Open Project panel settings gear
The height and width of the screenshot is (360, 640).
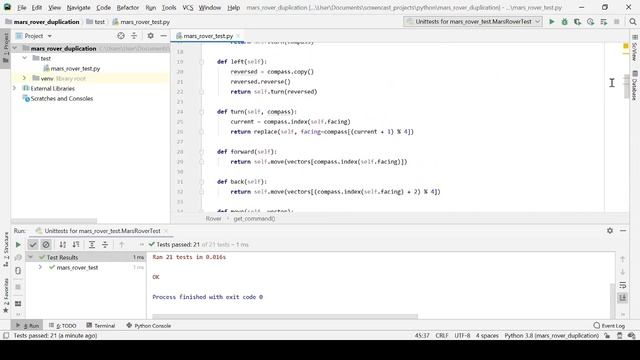click(x=151, y=36)
